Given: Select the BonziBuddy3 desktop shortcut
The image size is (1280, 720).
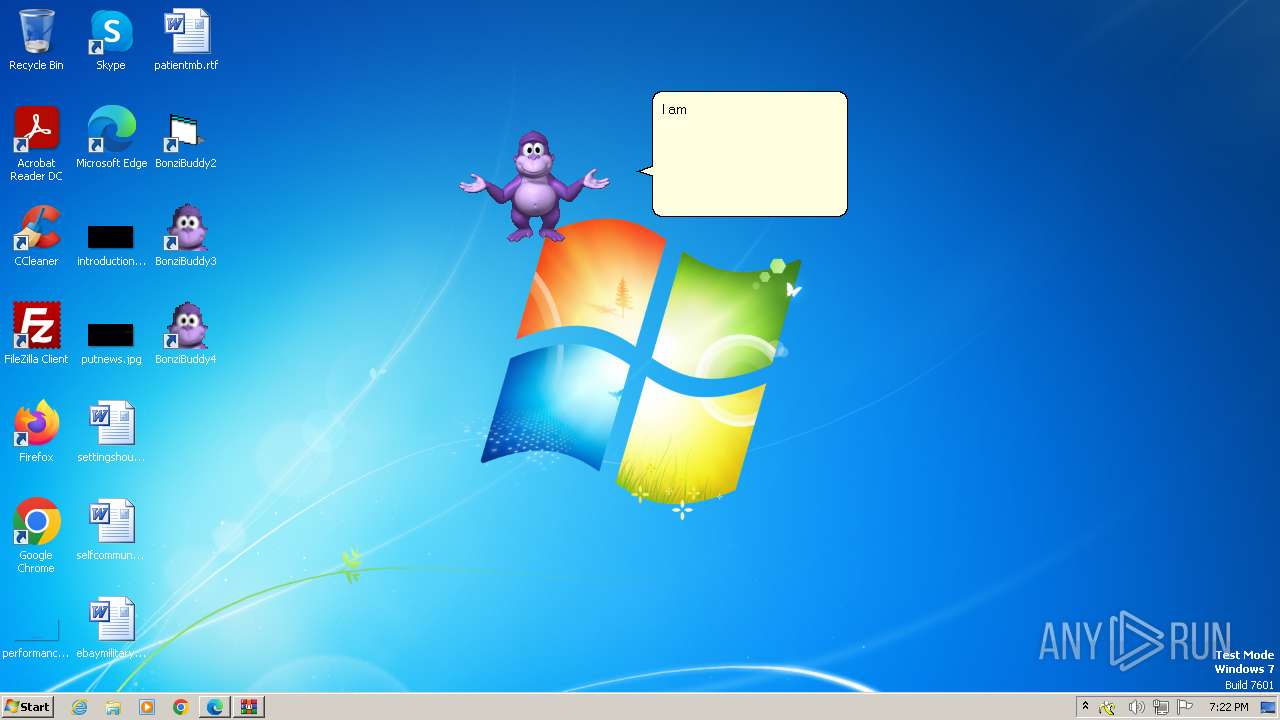Looking at the screenshot, I should tap(186, 236).
